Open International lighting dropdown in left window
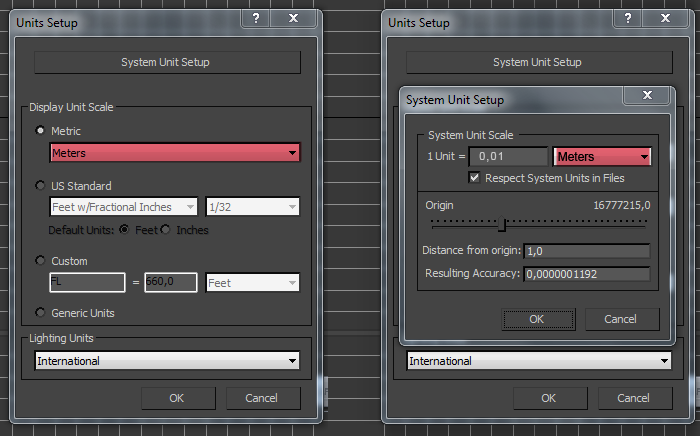 point(167,361)
